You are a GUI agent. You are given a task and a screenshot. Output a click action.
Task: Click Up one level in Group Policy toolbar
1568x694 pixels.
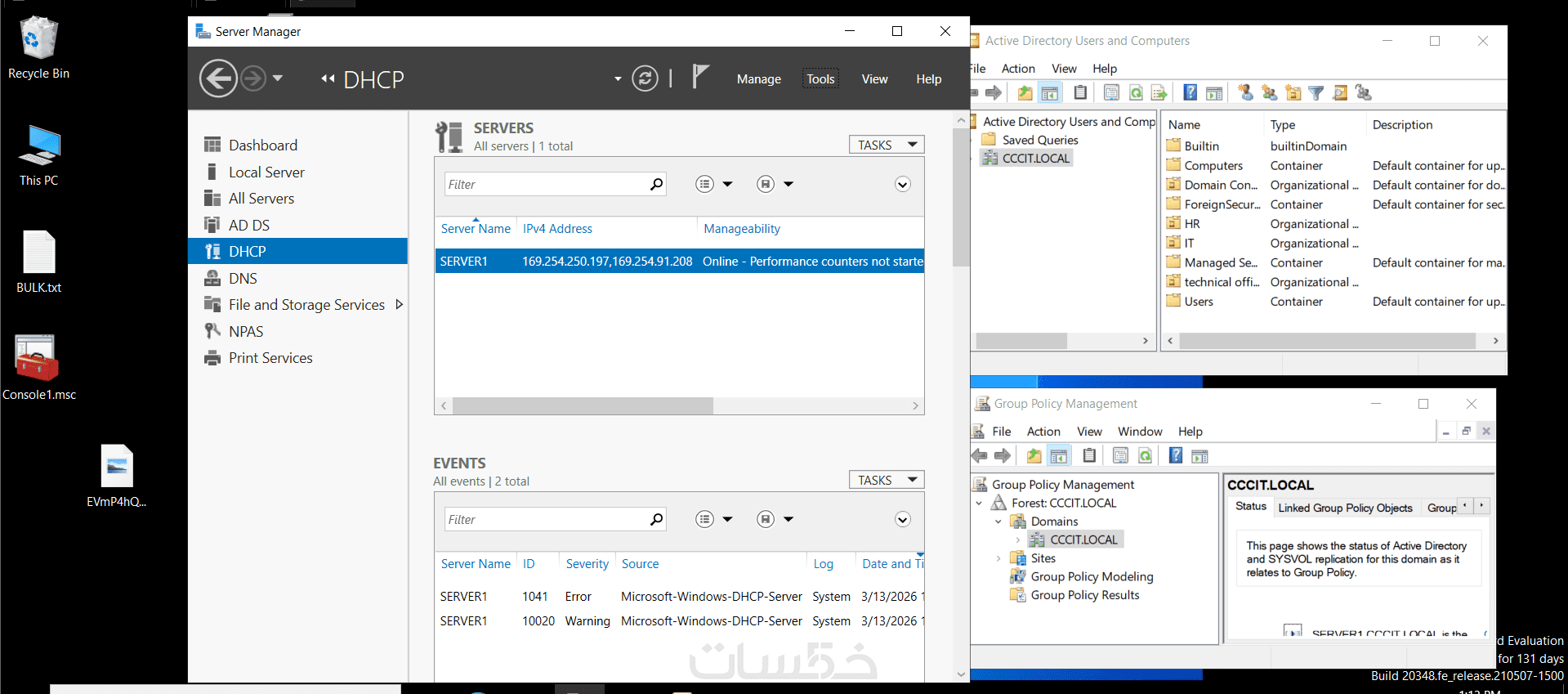(x=1034, y=455)
